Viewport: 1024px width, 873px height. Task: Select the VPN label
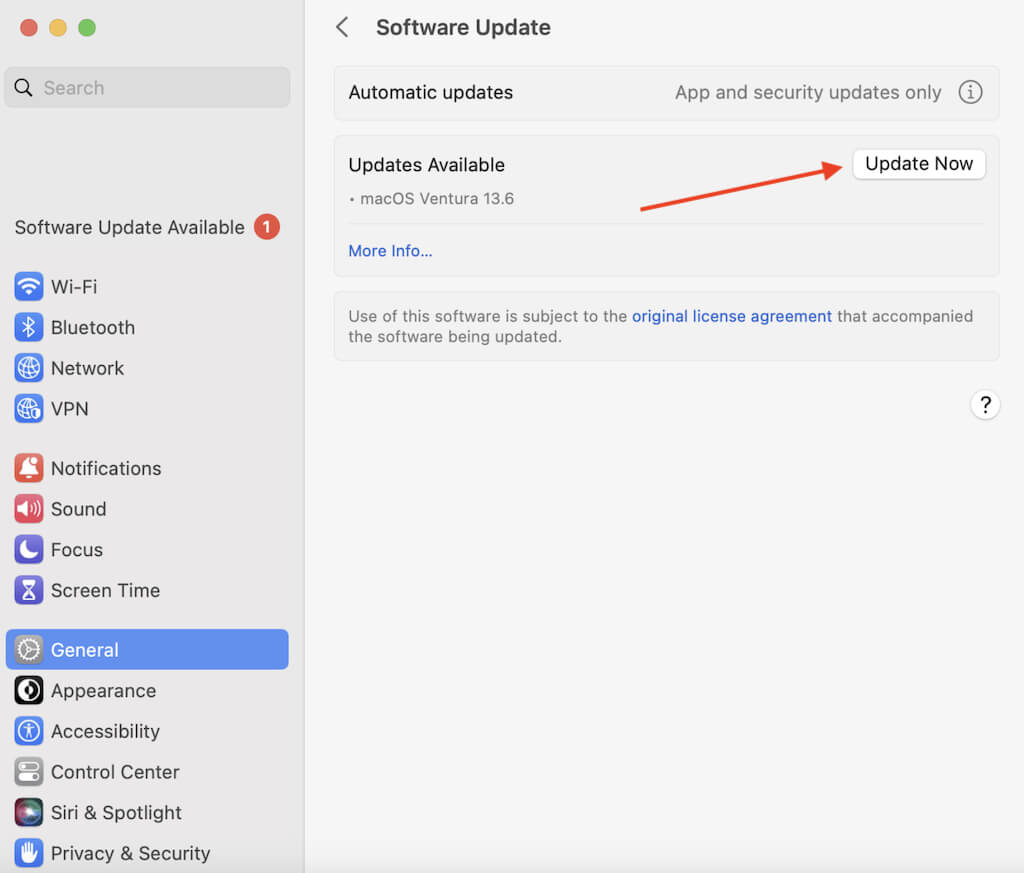[70, 409]
